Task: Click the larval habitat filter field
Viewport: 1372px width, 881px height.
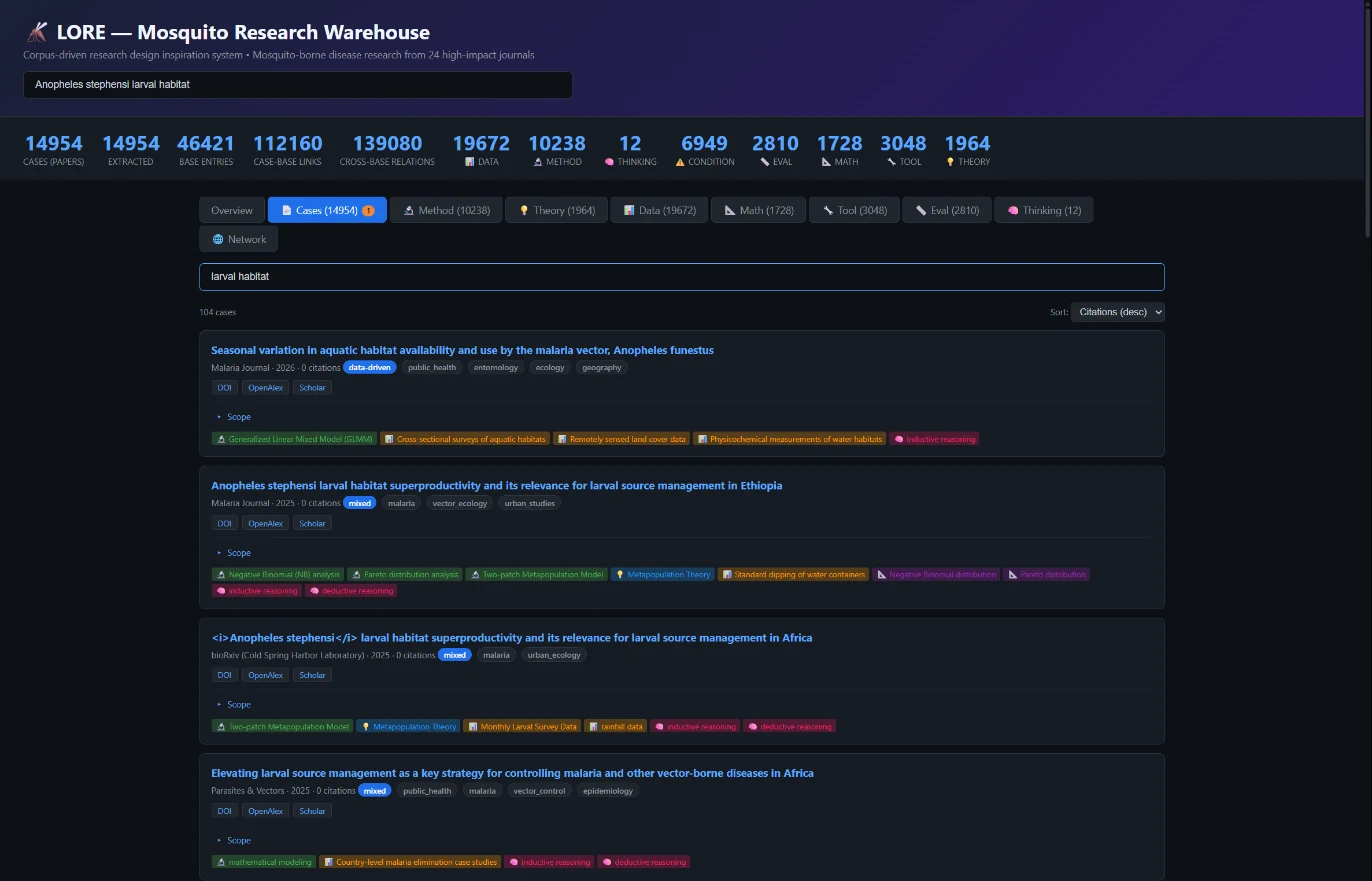Action: pyautogui.click(x=682, y=277)
